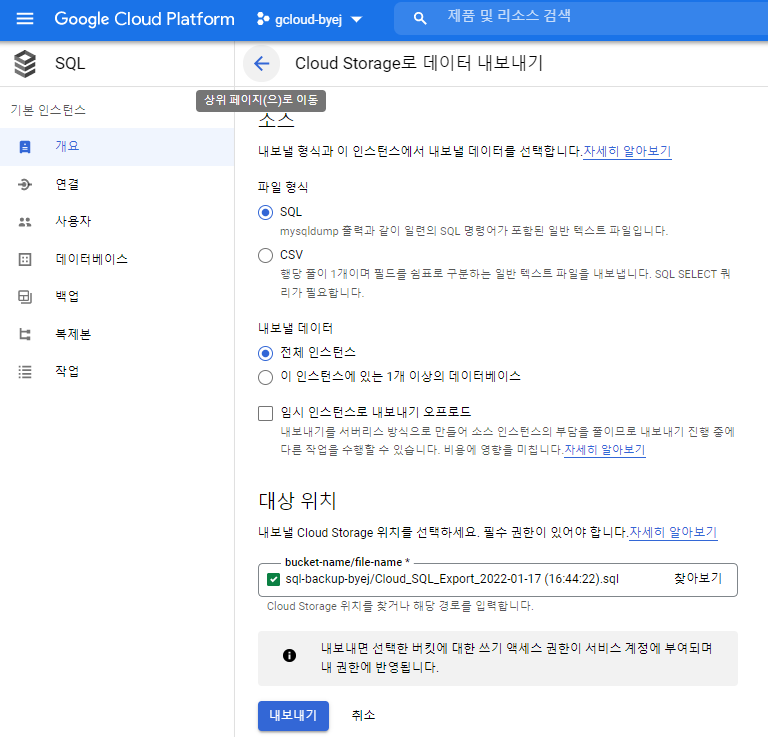Open the 작업 sidebar menu item
Screen dimensions: 768x737
point(117,371)
